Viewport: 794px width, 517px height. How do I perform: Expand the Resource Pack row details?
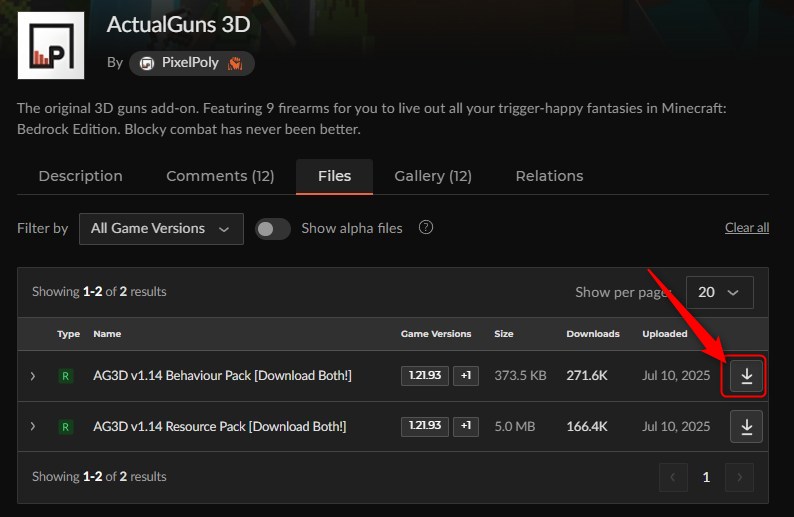click(x=33, y=426)
